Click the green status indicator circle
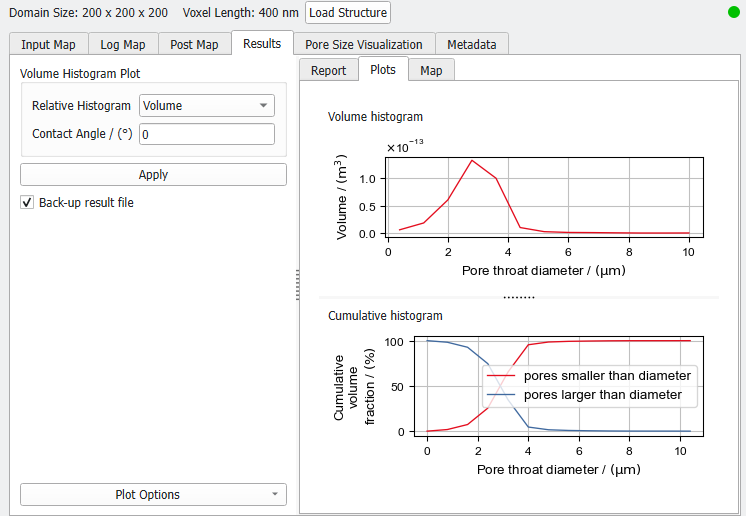The height and width of the screenshot is (516, 746). pyautogui.click(x=734, y=12)
